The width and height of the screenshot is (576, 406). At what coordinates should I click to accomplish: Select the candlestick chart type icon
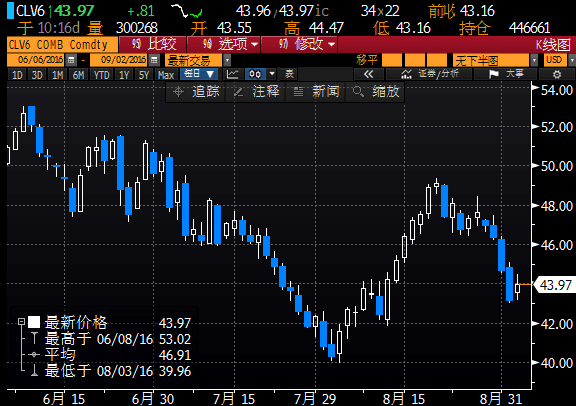(x=255, y=74)
